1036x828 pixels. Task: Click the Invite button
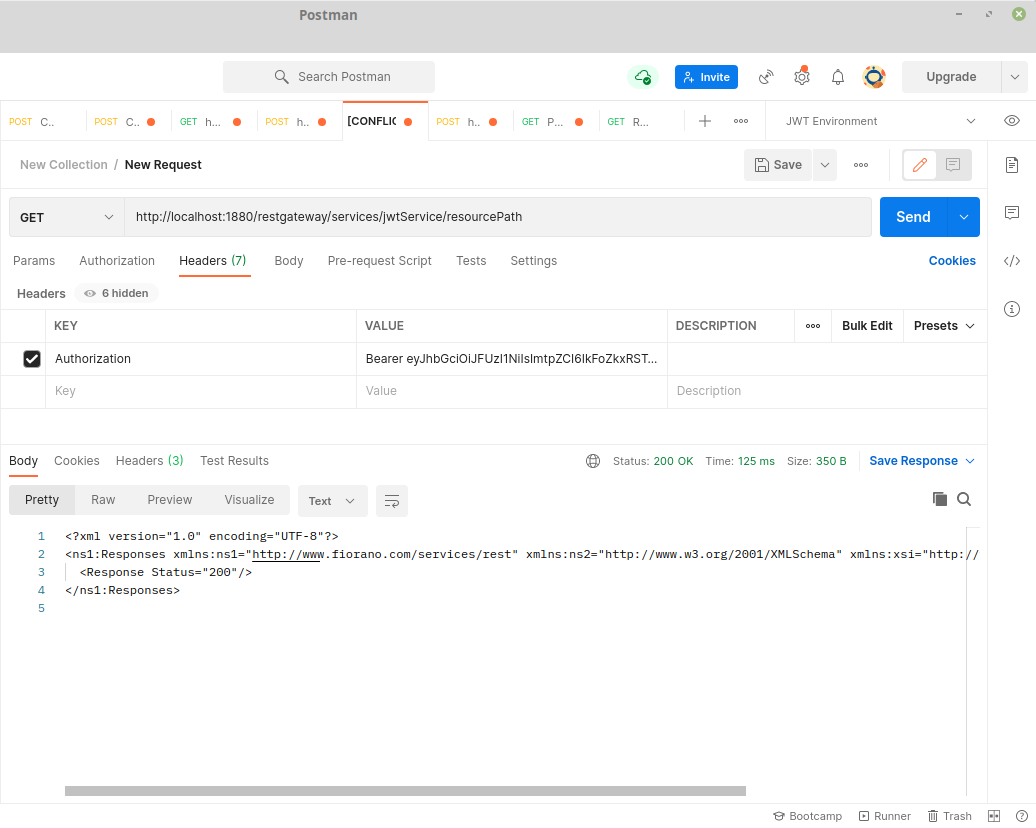point(706,77)
